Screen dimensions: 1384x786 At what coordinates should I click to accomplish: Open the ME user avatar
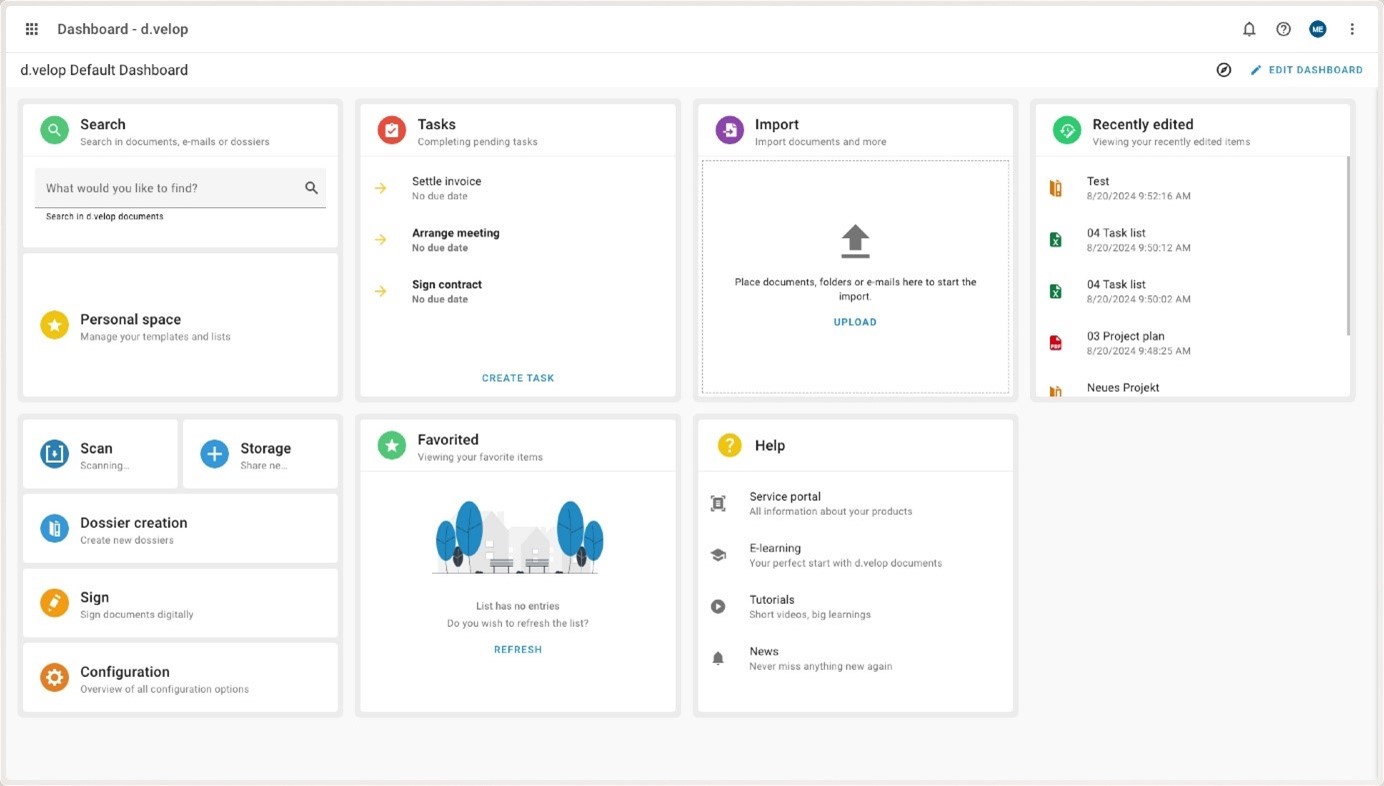1317,29
